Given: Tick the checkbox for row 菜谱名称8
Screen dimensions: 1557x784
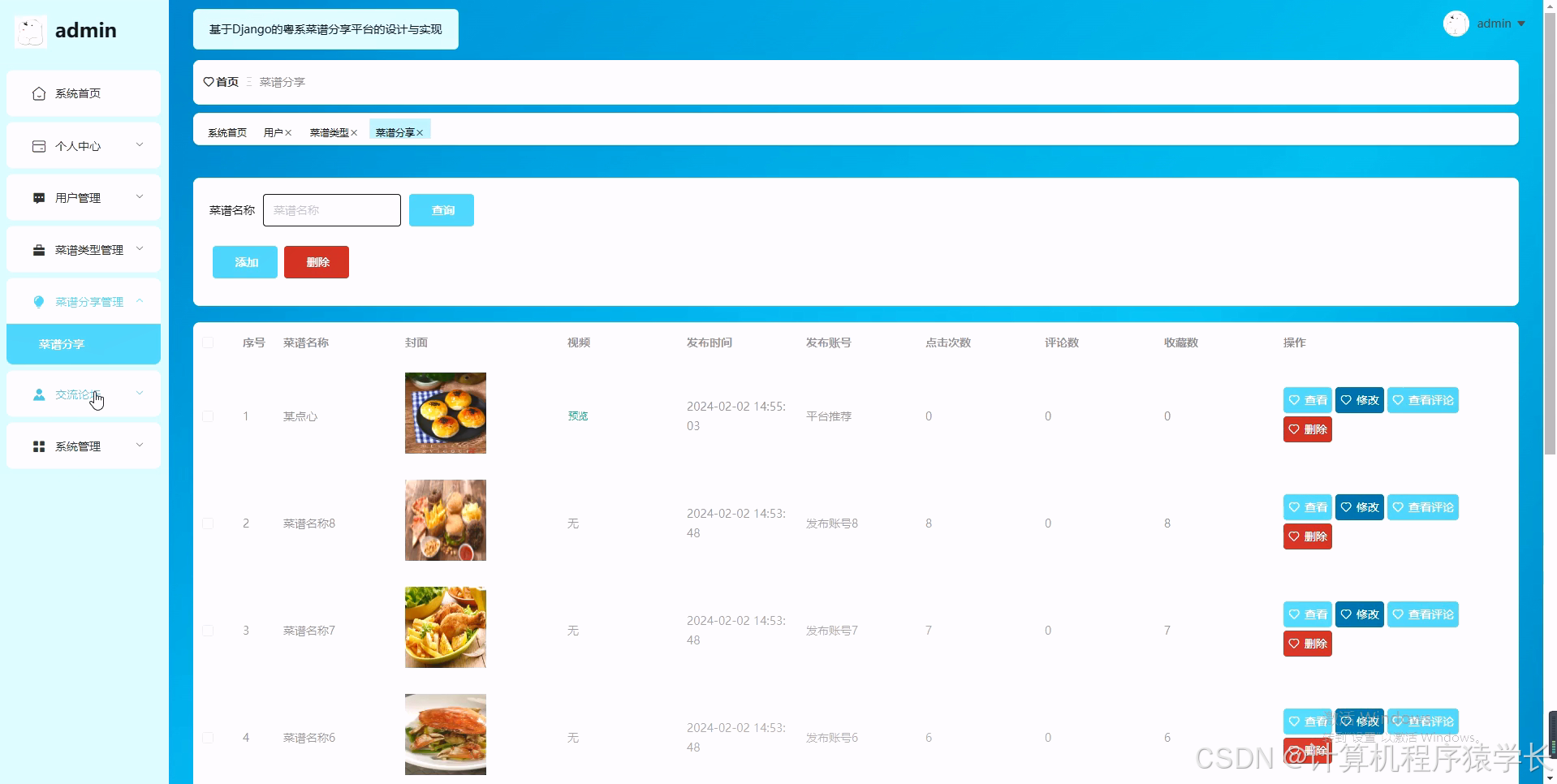Looking at the screenshot, I should [x=208, y=523].
